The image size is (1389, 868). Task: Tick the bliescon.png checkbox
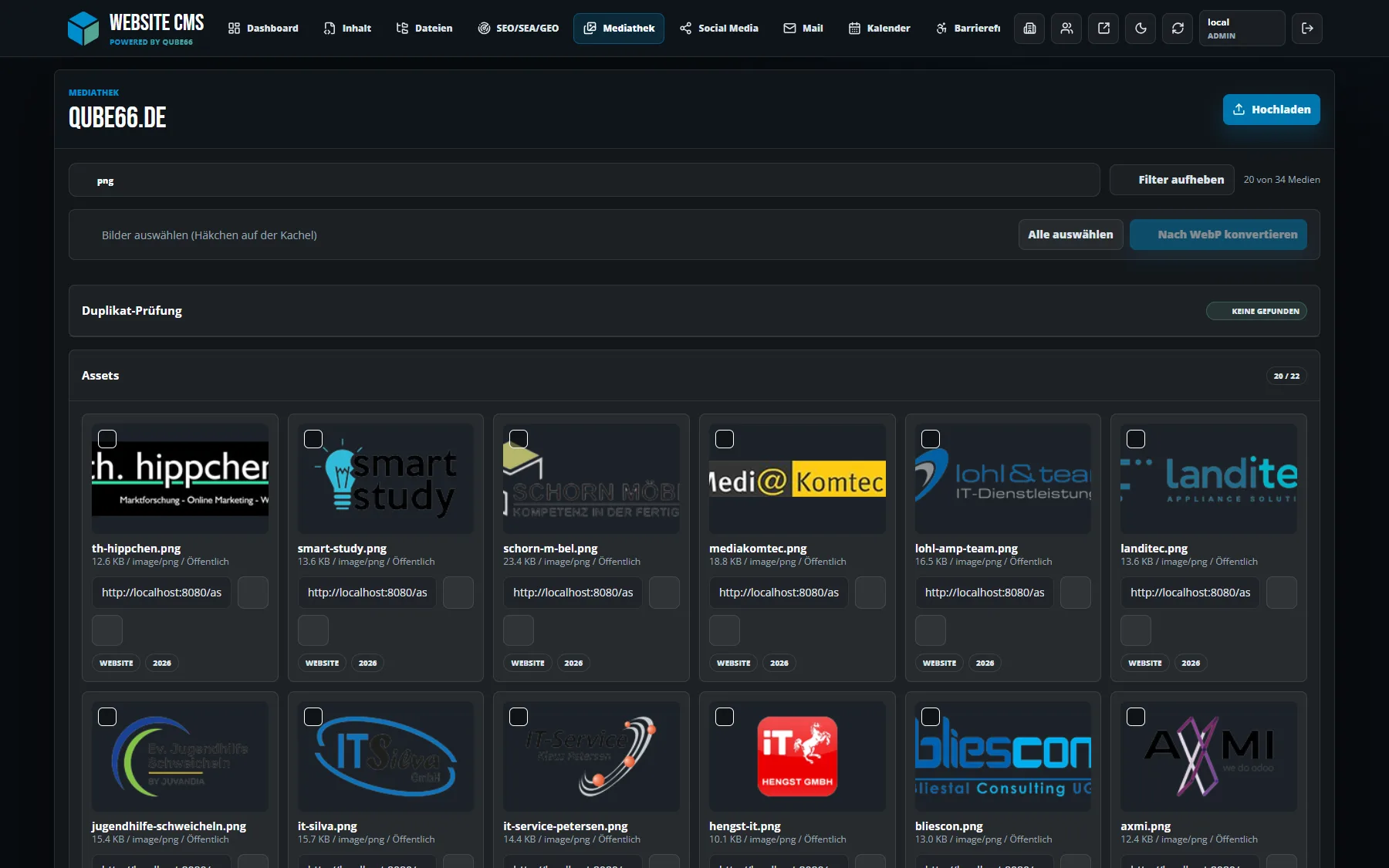(x=931, y=717)
